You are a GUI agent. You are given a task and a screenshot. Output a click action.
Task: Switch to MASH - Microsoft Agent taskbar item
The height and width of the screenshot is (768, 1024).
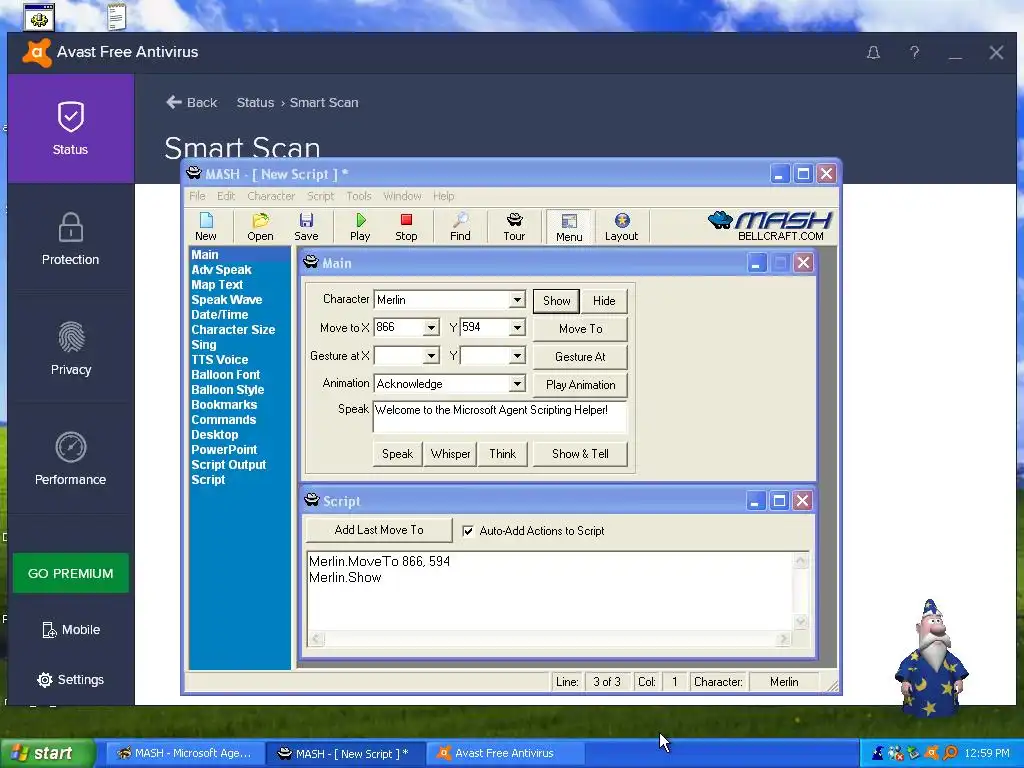184,754
